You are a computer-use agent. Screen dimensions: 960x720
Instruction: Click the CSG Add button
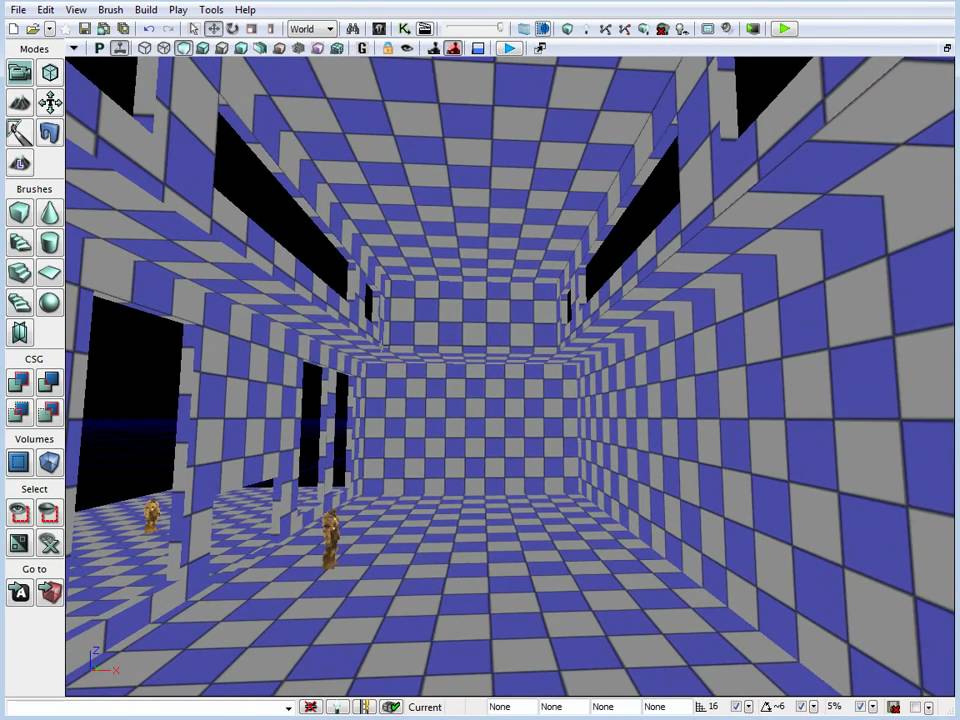[x=20, y=383]
